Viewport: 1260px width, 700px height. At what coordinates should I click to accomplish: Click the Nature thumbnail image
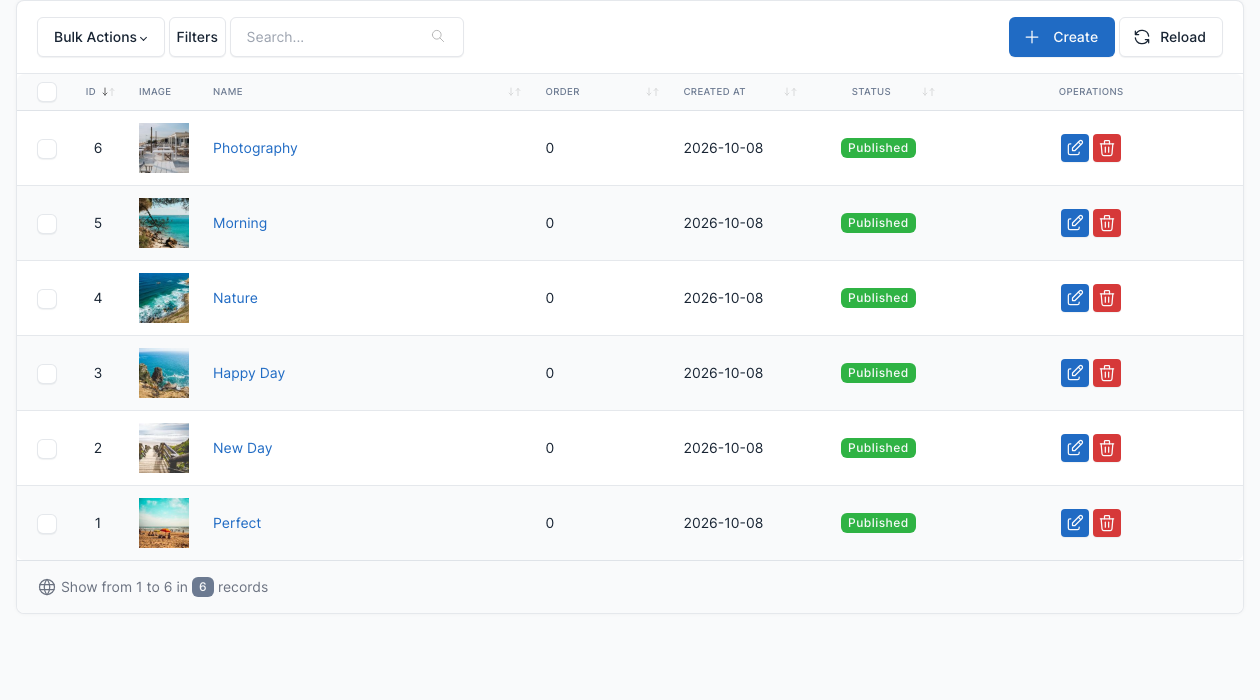164,298
